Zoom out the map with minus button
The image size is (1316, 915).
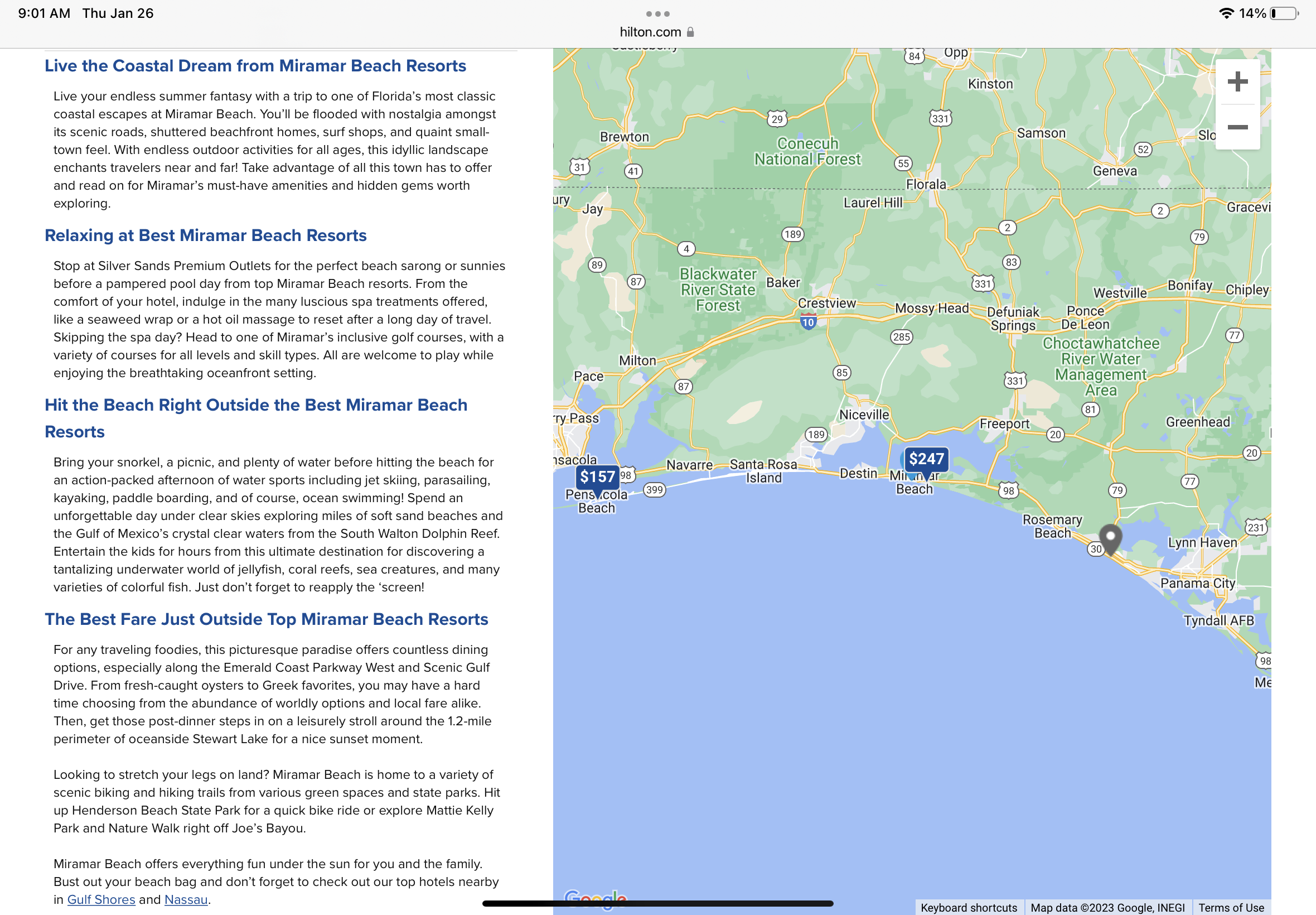[x=1237, y=127]
